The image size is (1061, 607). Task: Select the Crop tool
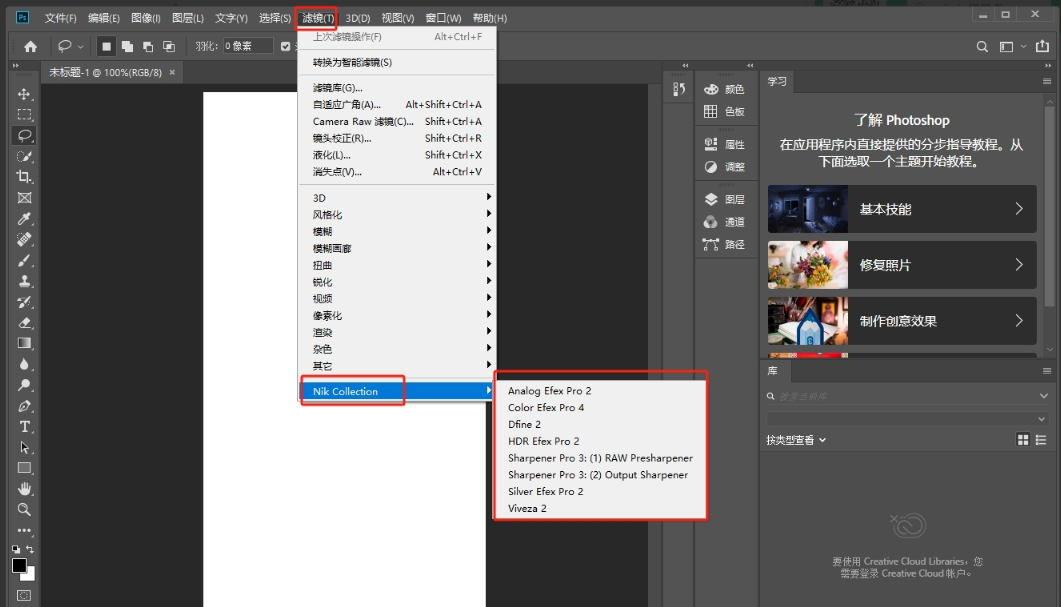point(24,177)
